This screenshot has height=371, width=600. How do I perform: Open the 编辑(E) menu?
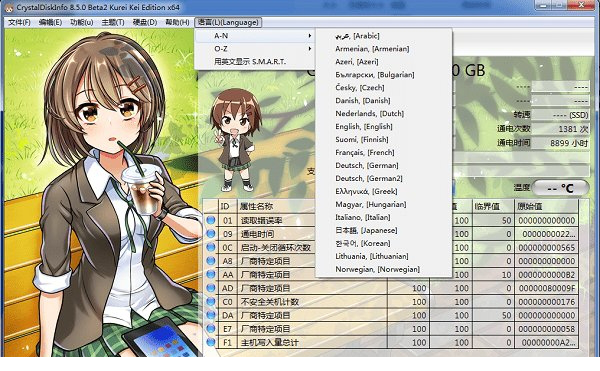51,23
